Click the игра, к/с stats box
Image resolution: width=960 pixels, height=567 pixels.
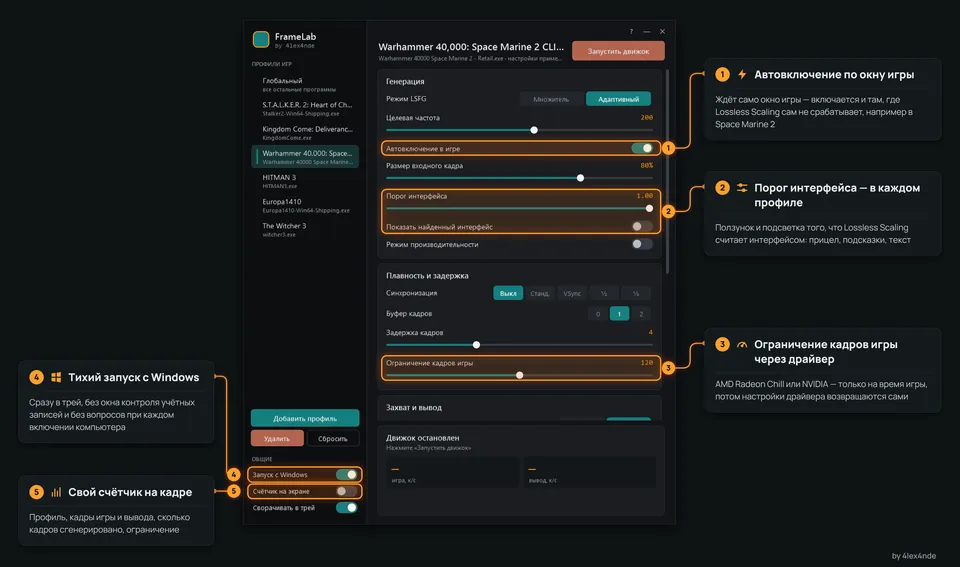[454, 472]
